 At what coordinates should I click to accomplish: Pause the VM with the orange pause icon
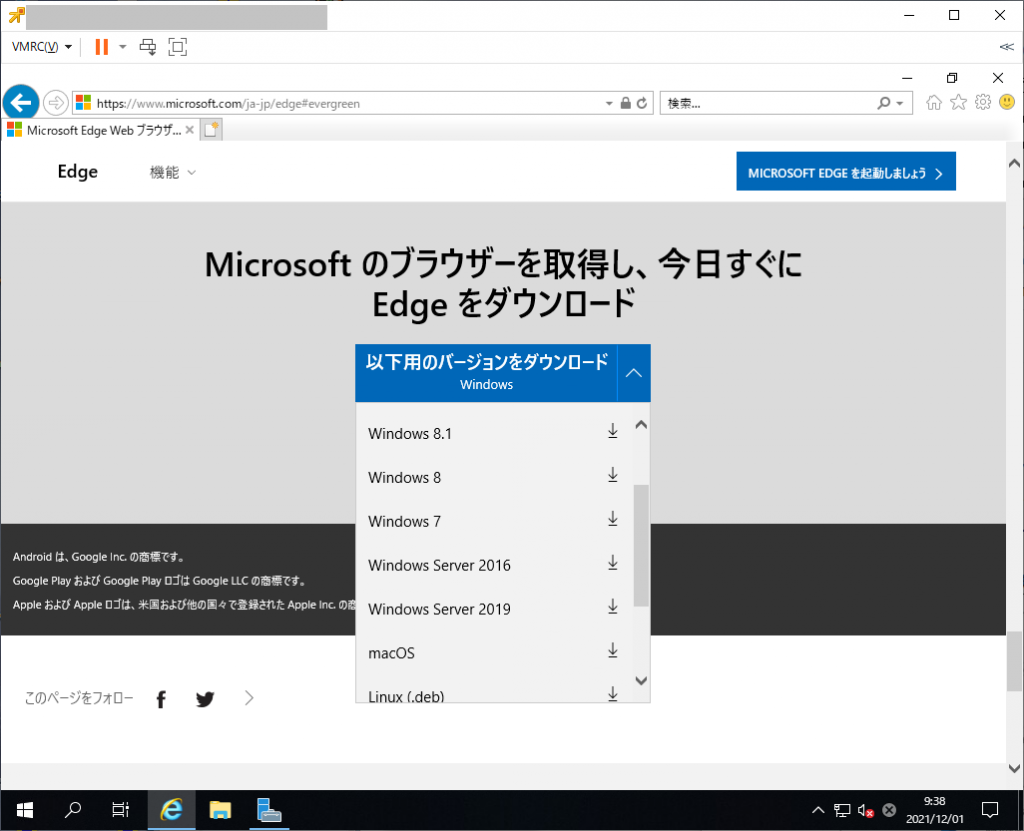tap(101, 47)
